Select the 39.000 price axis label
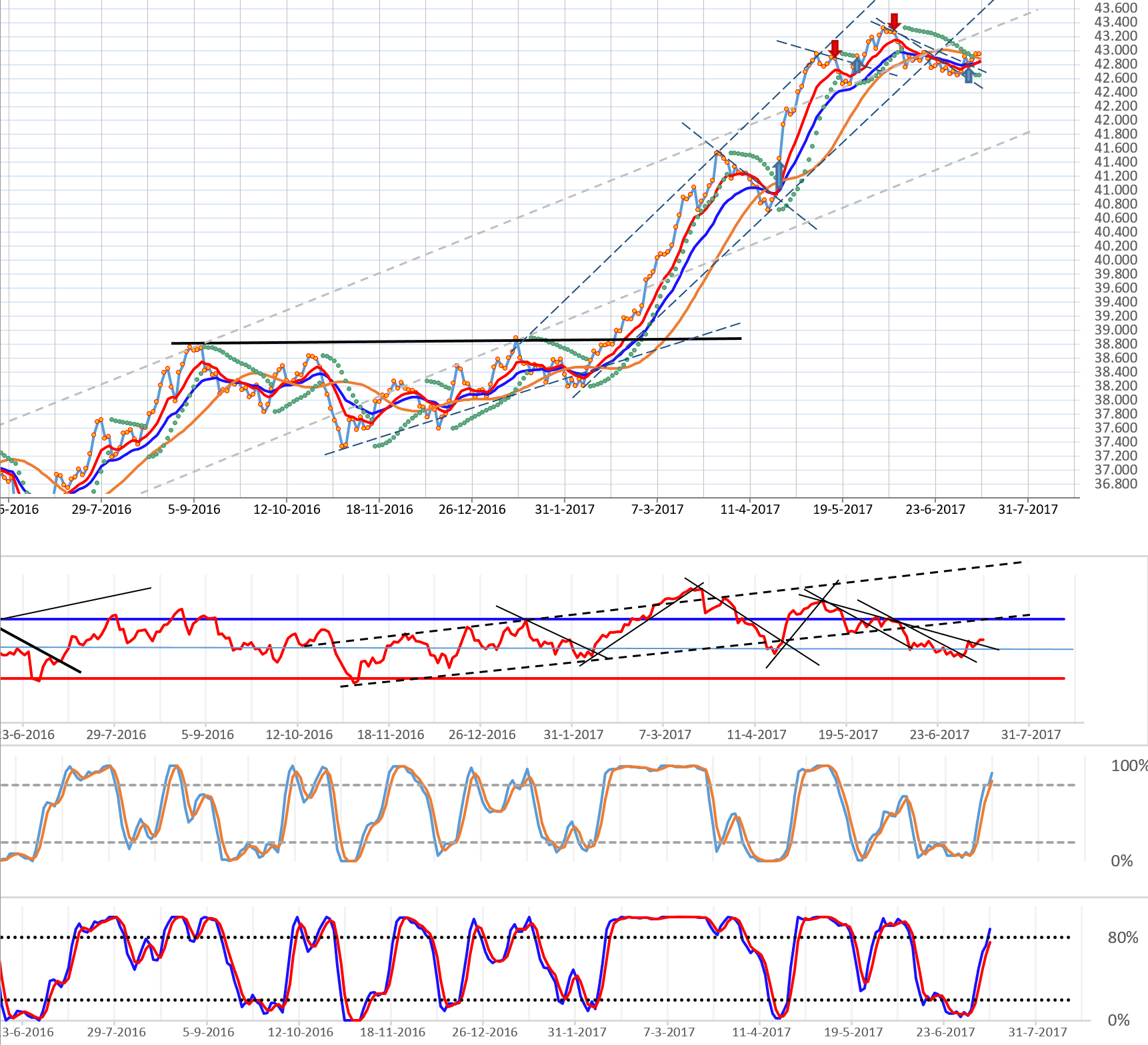The height and width of the screenshot is (1045, 1148). click(x=1116, y=330)
